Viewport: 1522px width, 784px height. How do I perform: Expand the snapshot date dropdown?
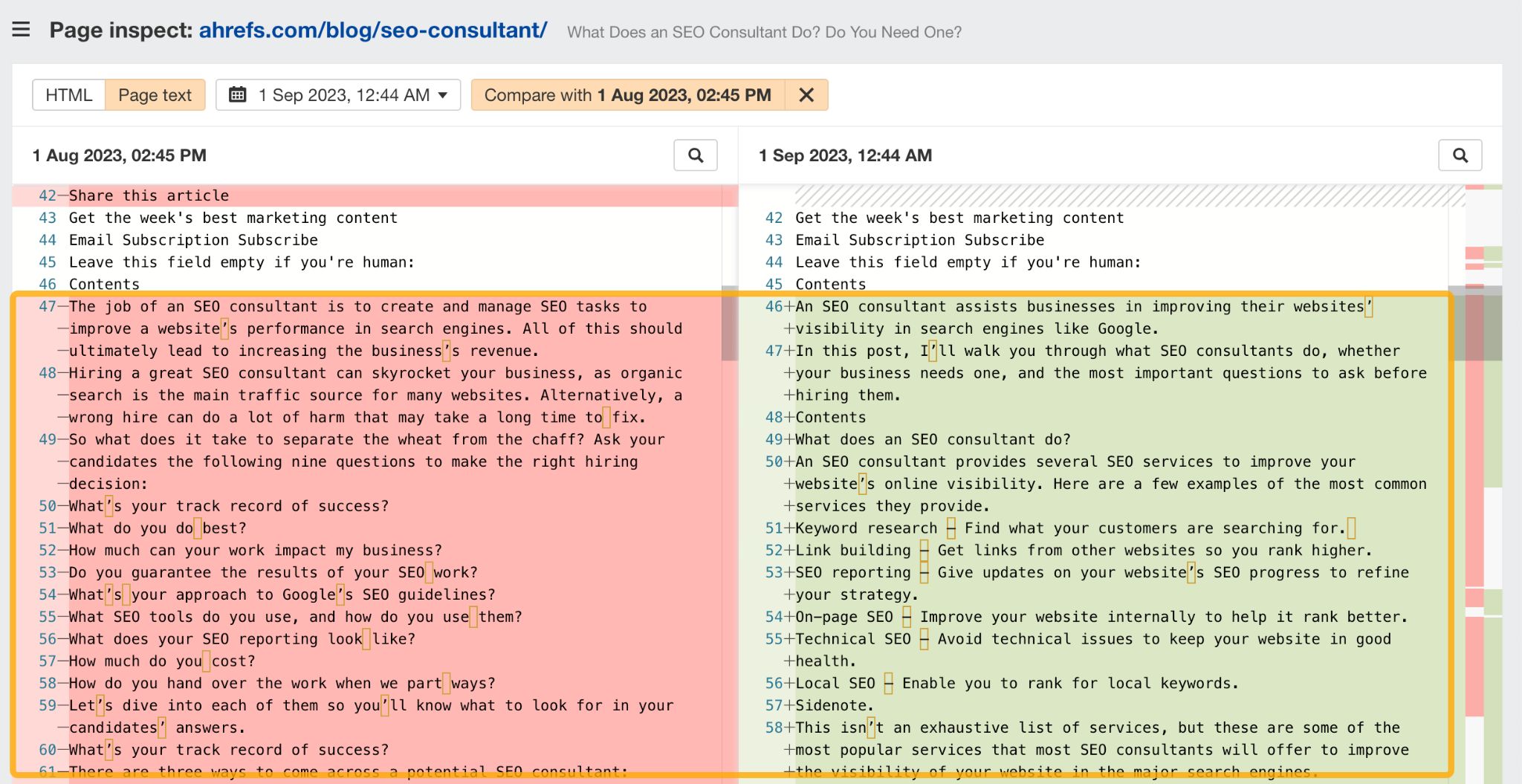pyautogui.click(x=443, y=95)
